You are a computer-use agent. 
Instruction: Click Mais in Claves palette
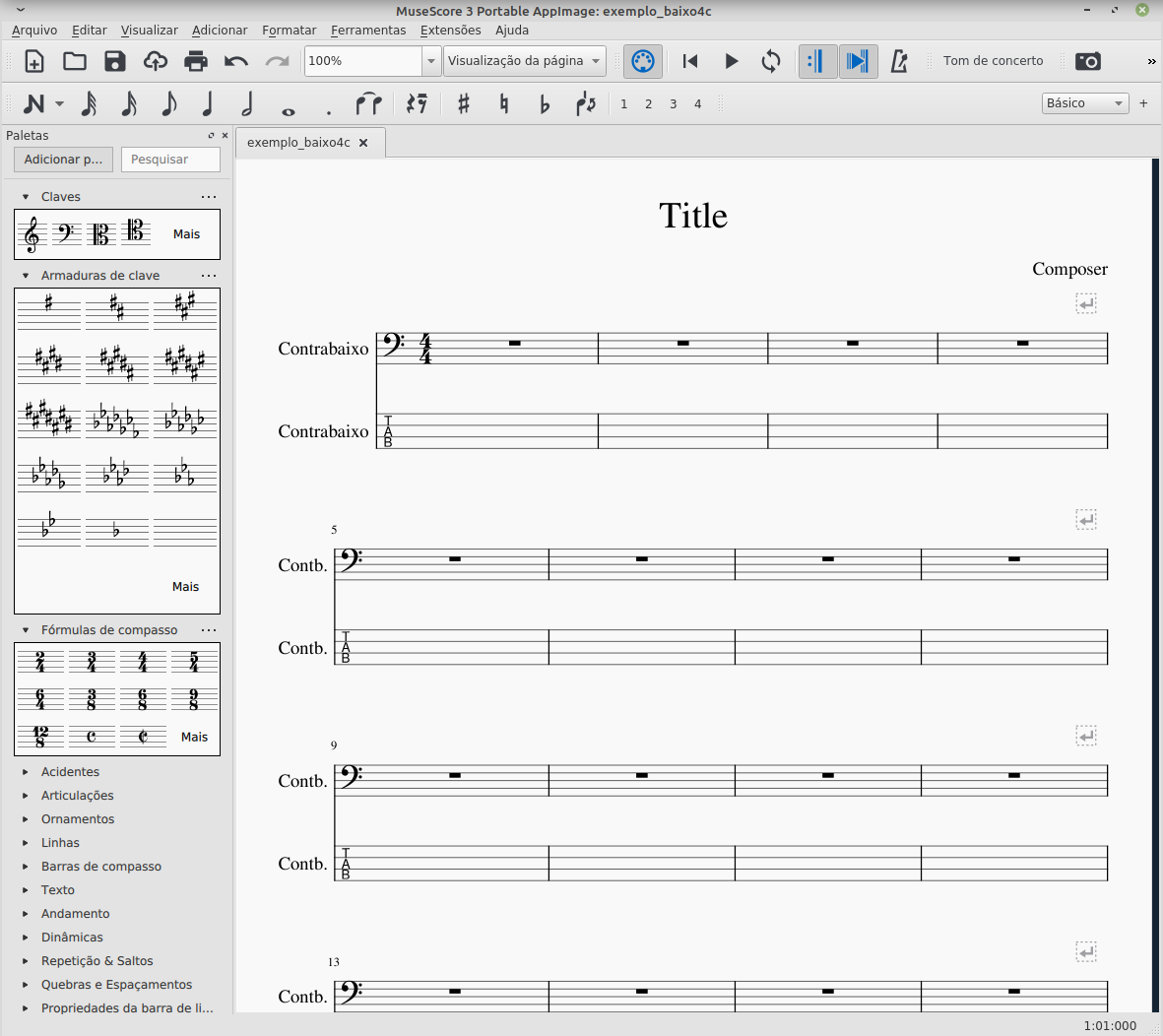click(186, 233)
